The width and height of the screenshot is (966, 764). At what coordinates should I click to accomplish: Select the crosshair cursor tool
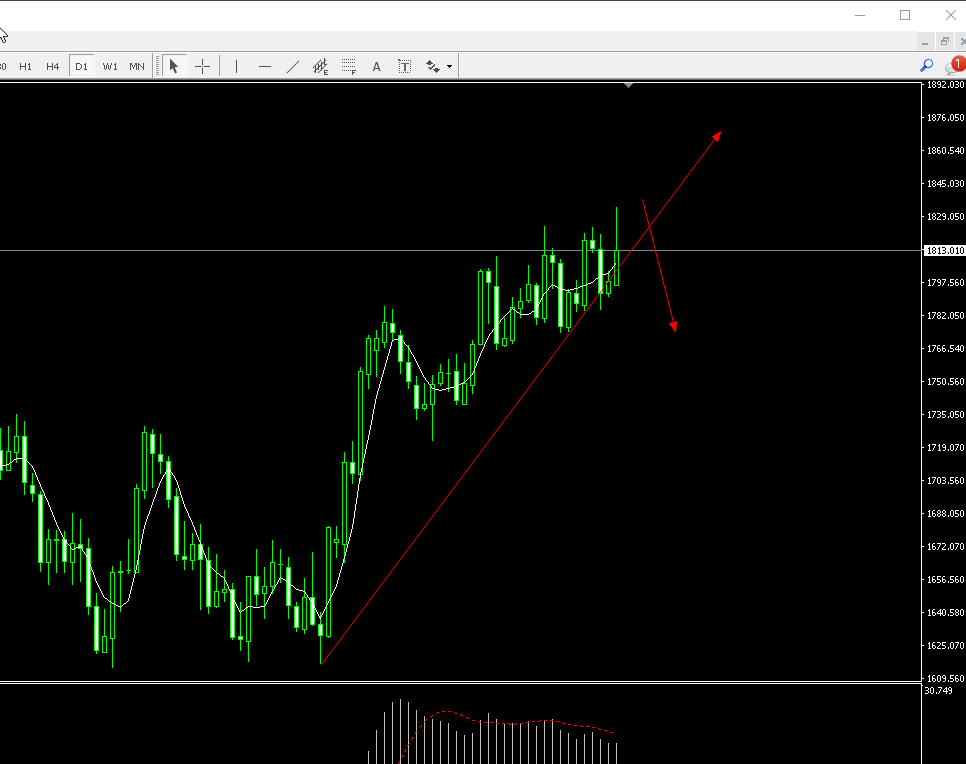tap(202, 66)
